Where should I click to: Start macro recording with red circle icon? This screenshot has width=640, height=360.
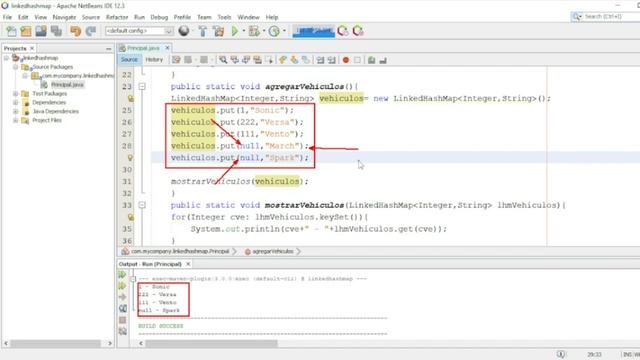[346, 60]
